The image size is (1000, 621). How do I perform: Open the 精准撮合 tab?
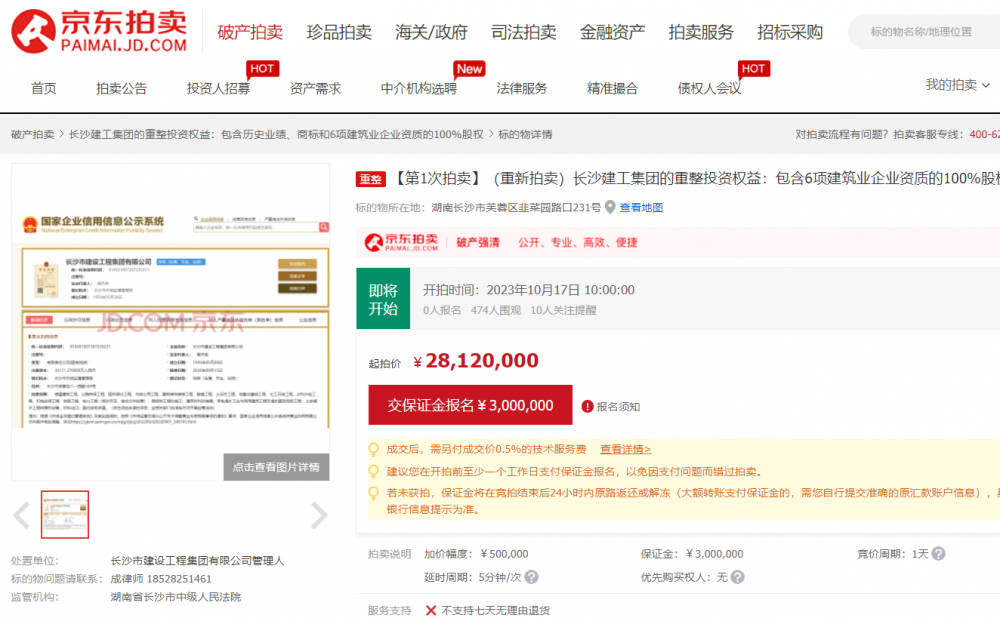pyautogui.click(x=612, y=89)
